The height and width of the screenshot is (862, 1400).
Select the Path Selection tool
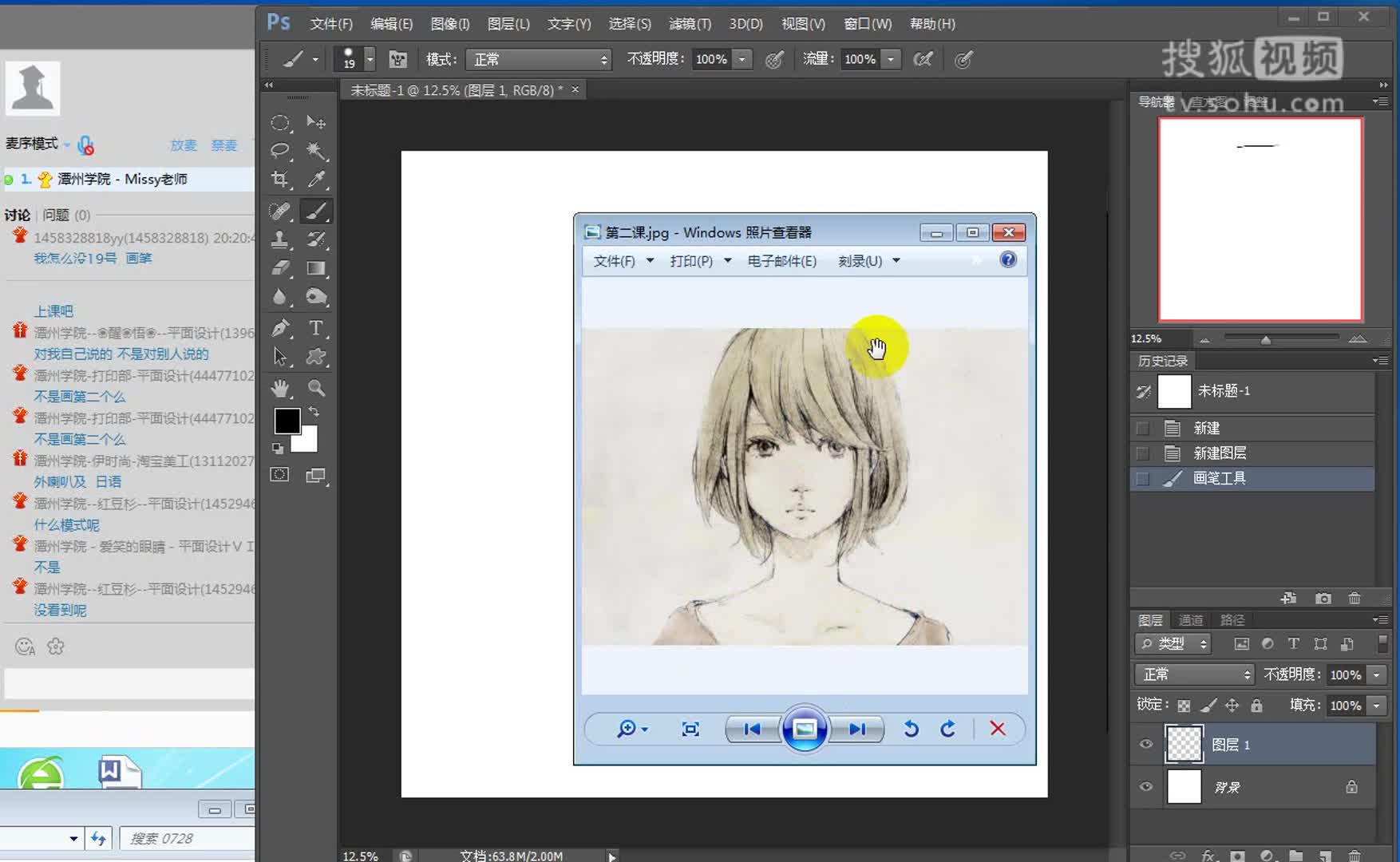[279, 357]
